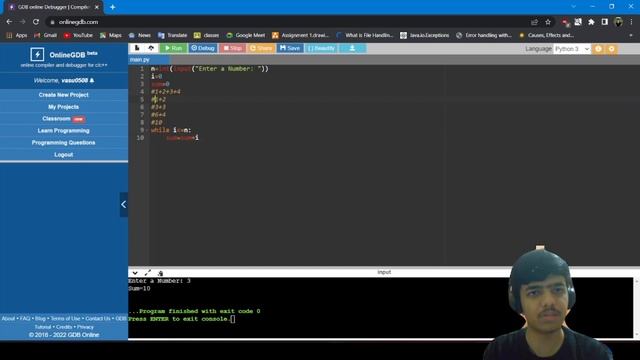640x360 pixels.
Task: Click Contact Us in footer
Action: click(98, 318)
